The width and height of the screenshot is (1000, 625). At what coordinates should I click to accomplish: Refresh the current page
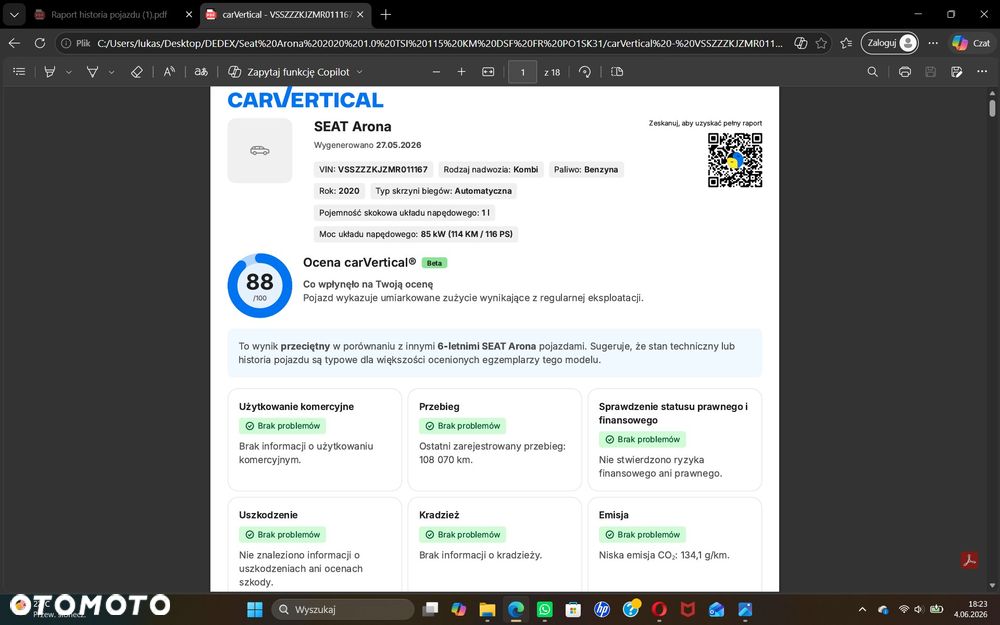(40, 43)
